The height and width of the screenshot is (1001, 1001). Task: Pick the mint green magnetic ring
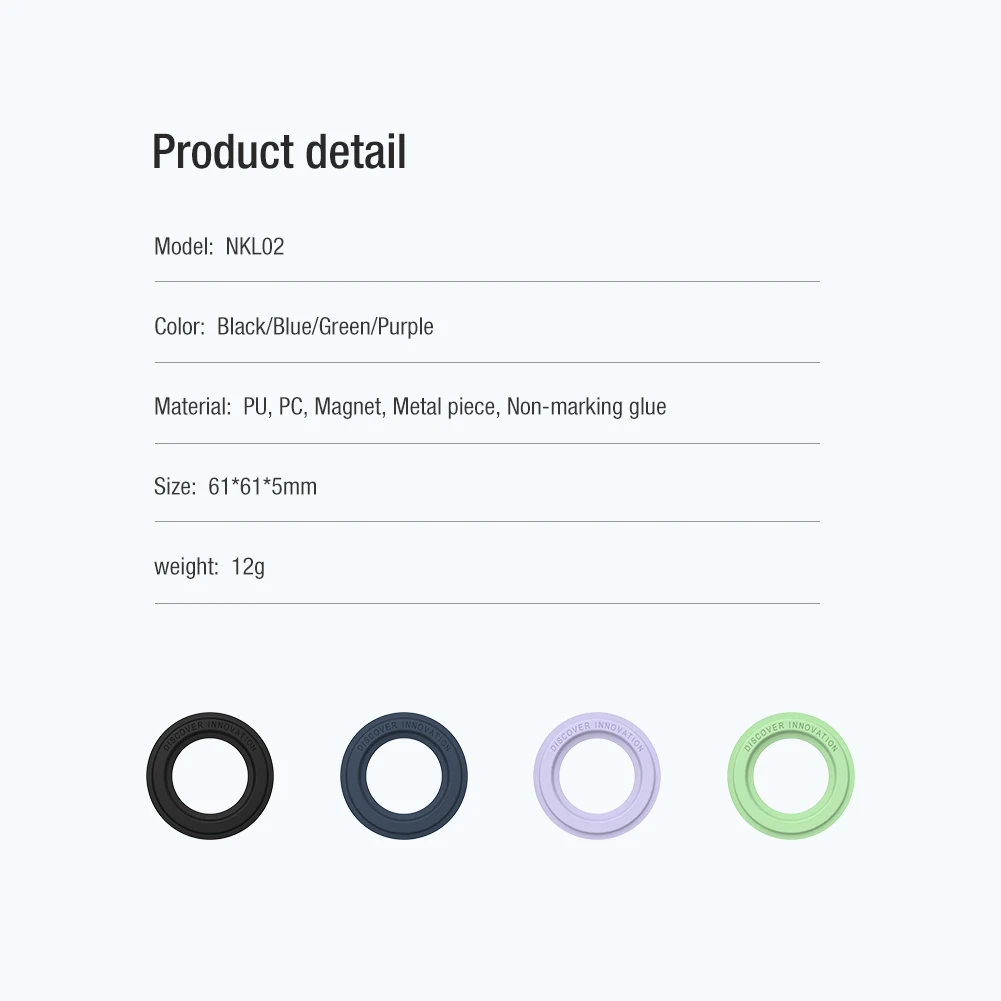(791, 776)
